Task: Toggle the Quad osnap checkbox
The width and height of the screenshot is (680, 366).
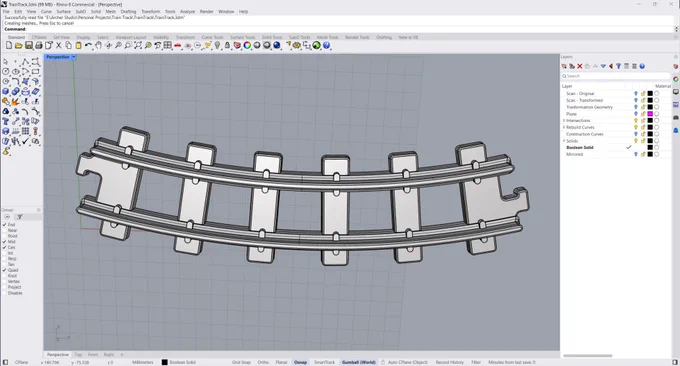Action: tap(4, 270)
